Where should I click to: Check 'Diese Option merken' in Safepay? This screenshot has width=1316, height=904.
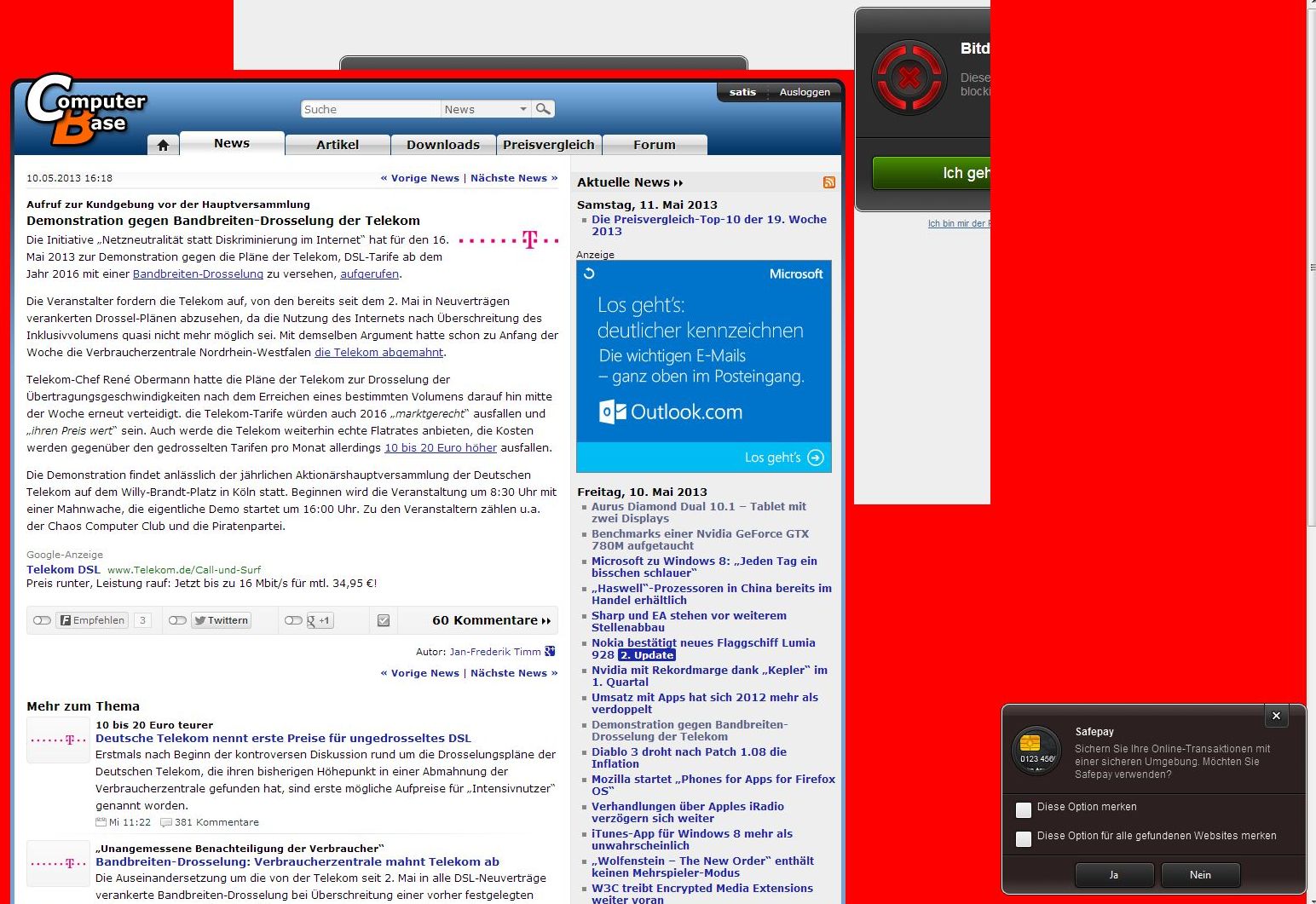(1024, 809)
